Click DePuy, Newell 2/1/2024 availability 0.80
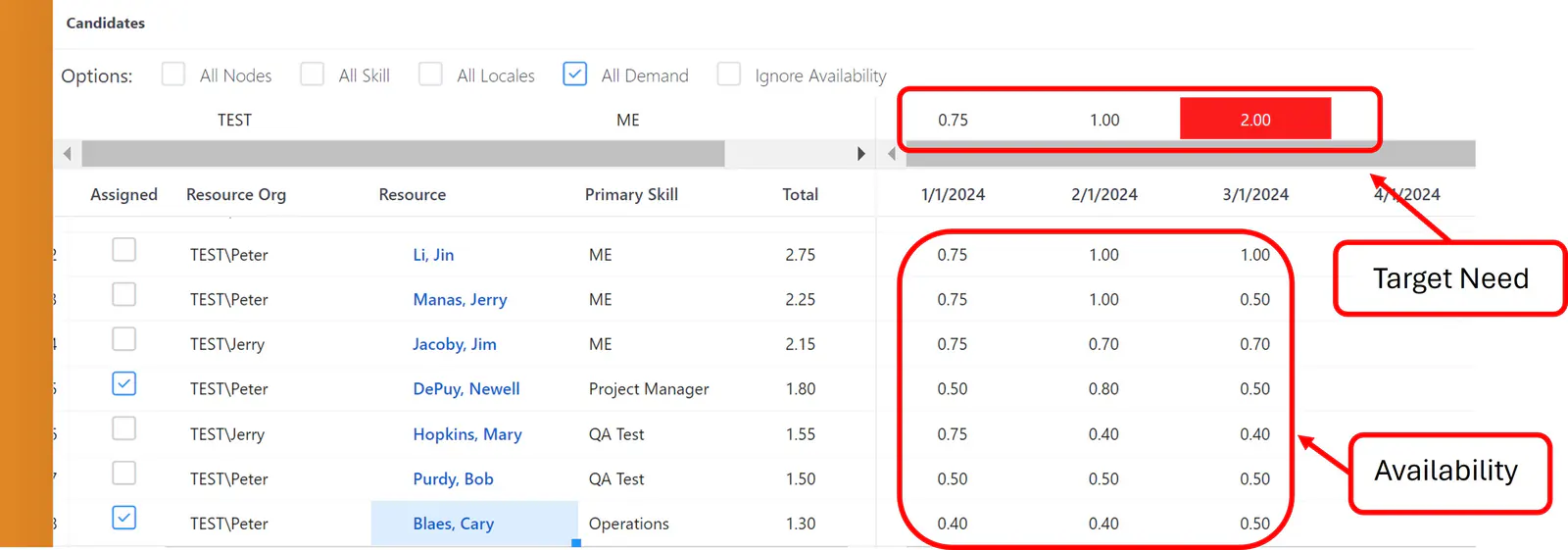 pyautogui.click(x=1103, y=389)
